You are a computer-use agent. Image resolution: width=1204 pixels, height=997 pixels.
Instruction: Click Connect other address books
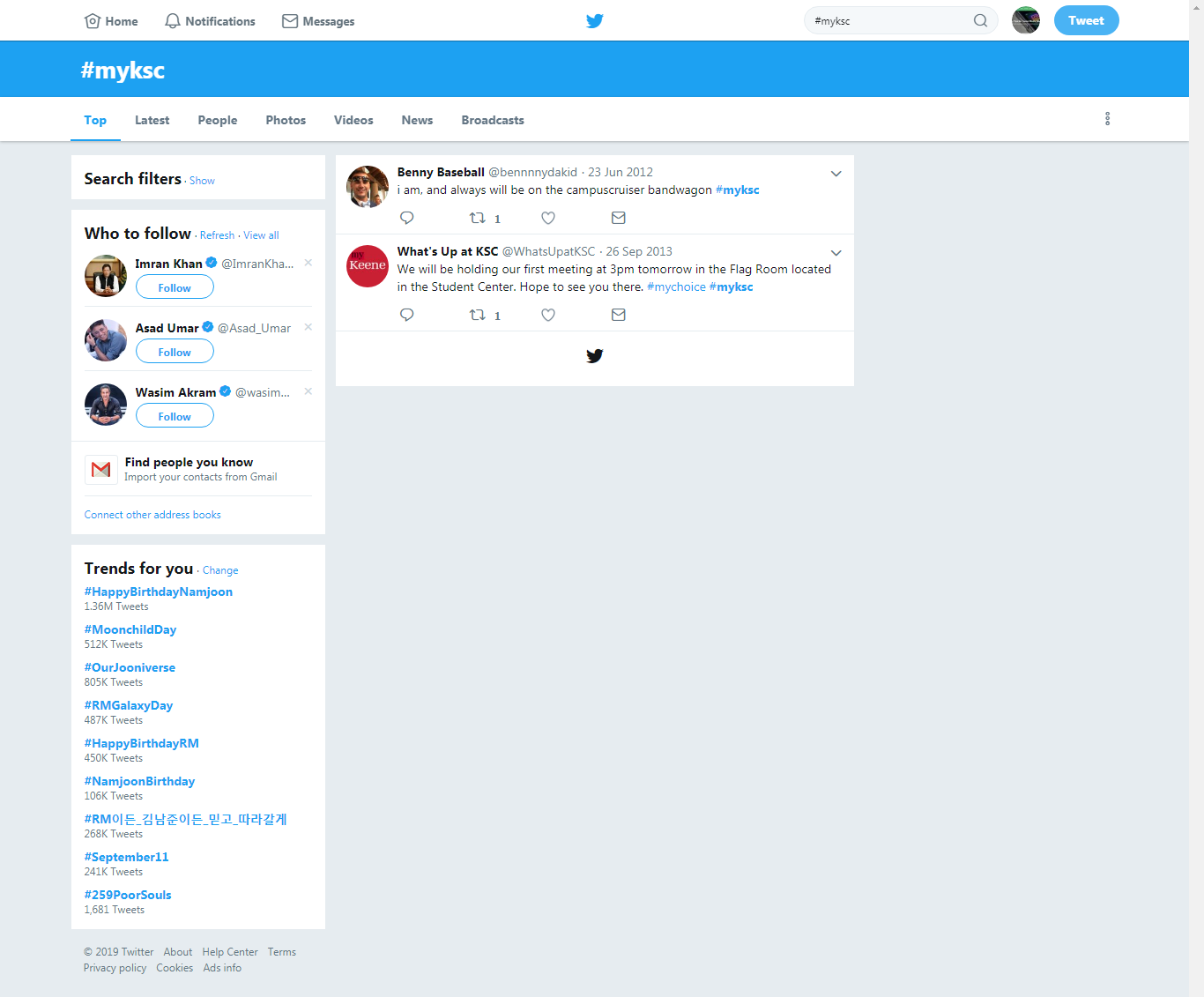click(x=152, y=515)
